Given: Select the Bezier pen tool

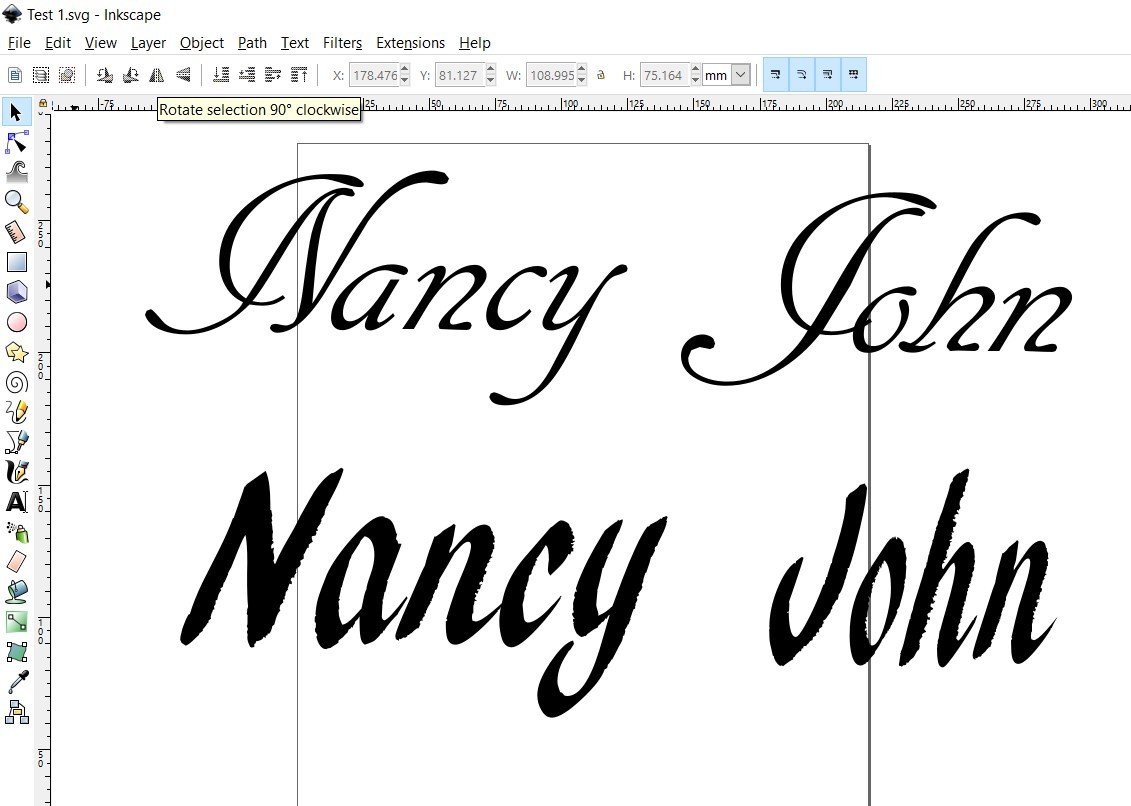Looking at the screenshot, I should (17, 442).
